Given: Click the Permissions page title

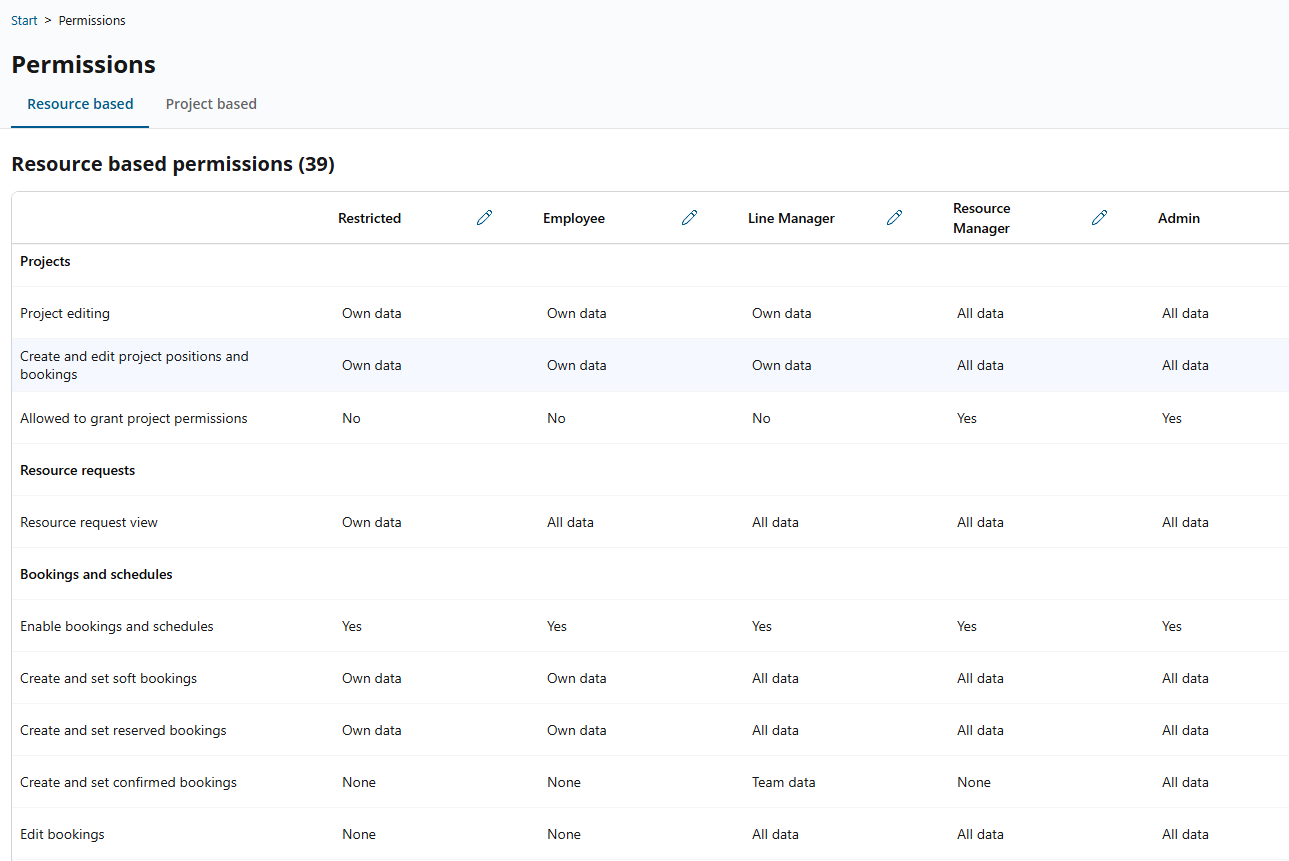Looking at the screenshot, I should 84,65.
